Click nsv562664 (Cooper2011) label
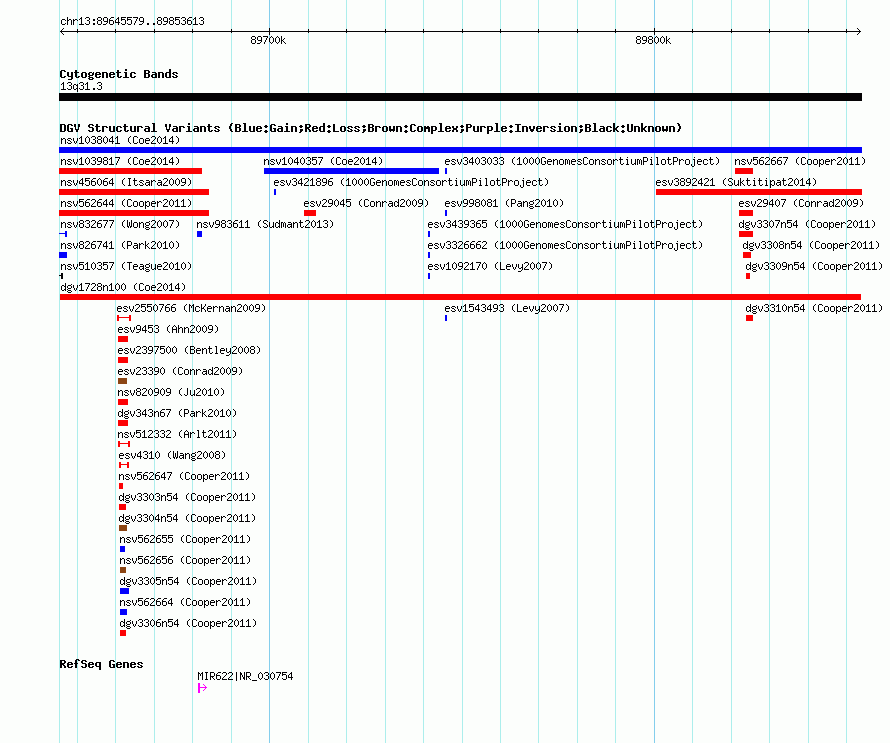The height and width of the screenshot is (743, 890). 185,602
